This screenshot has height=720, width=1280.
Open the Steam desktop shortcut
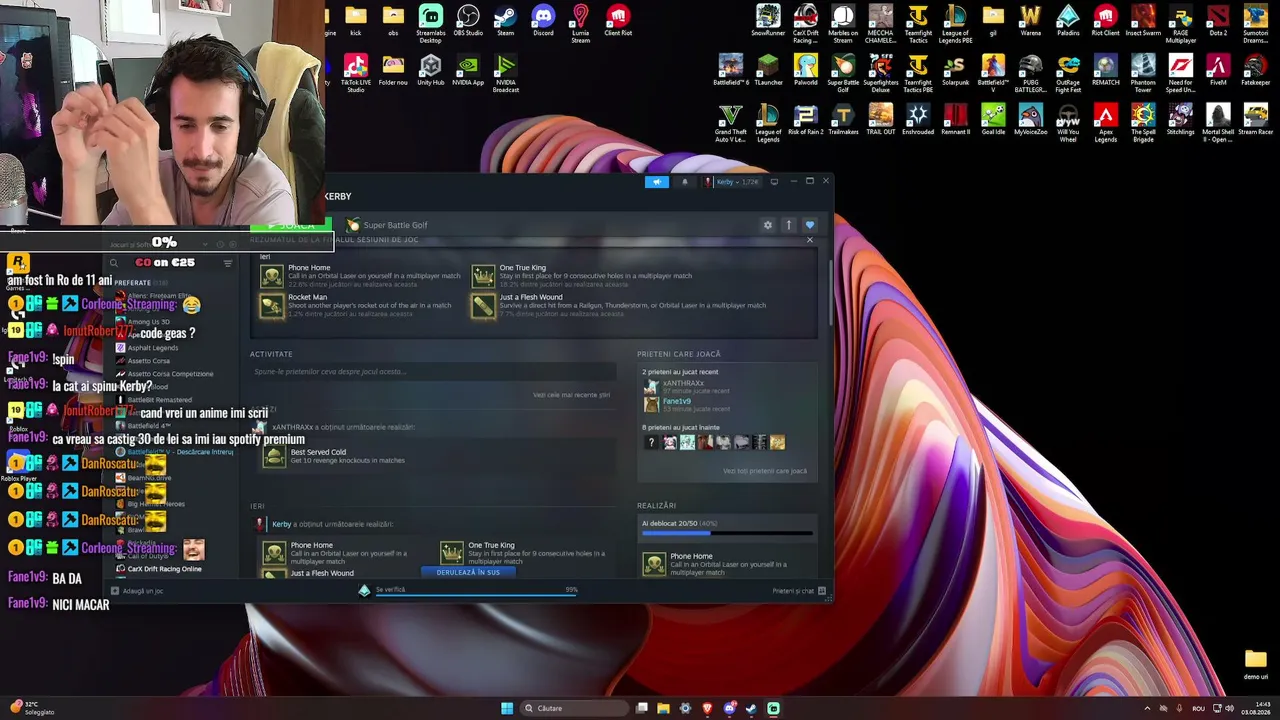(x=506, y=21)
